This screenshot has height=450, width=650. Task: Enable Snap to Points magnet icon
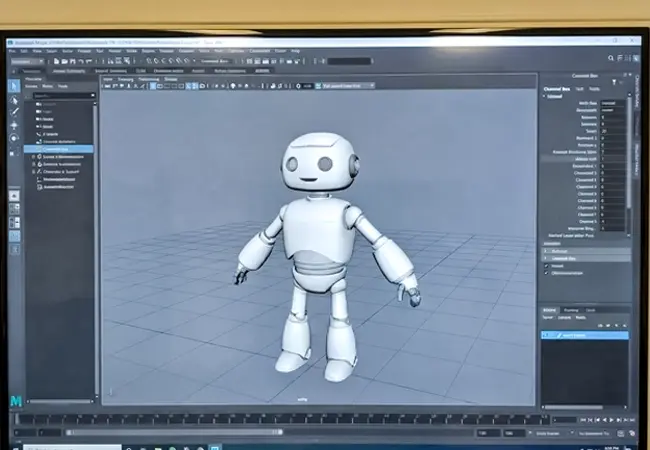coord(164,61)
